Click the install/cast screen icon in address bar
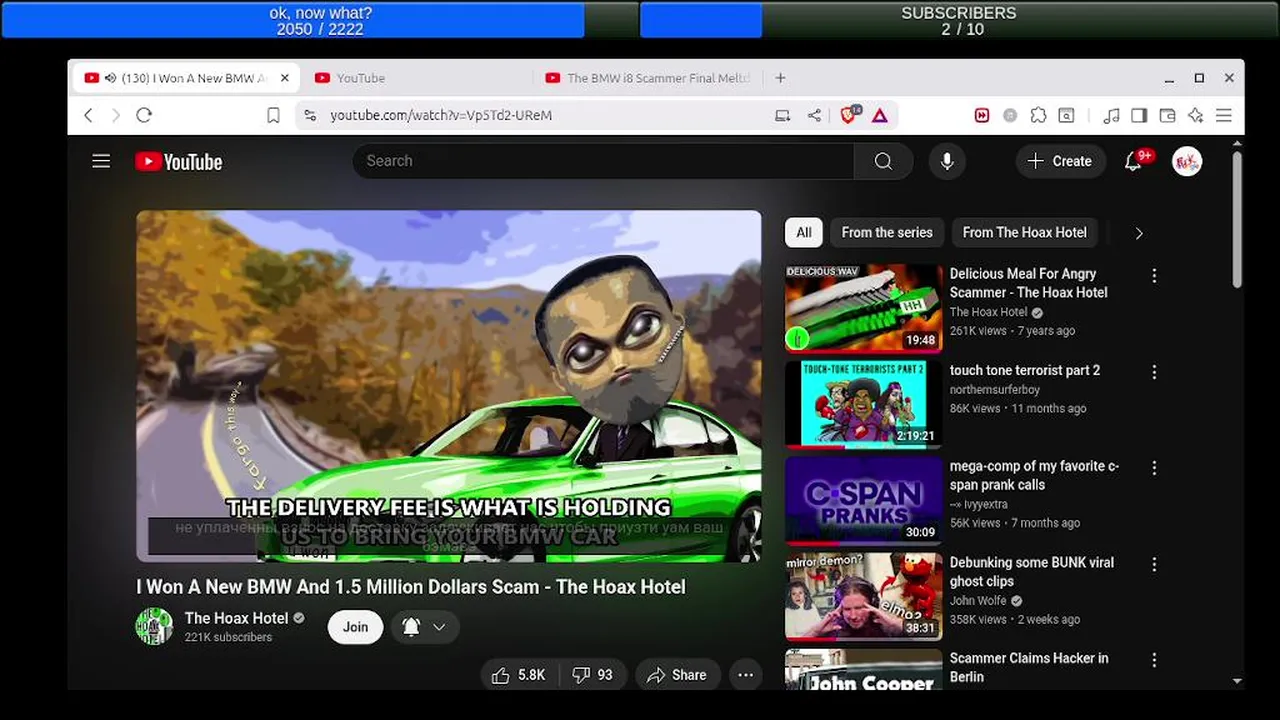Viewport: 1280px width, 720px height. click(x=783, y=115)
